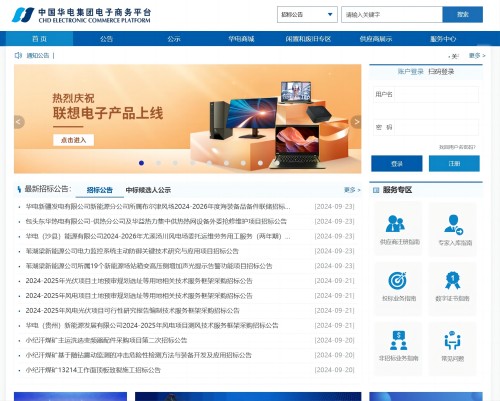
Task: Open 小纪汗煤矿主运洗选皮带辊 announcement
Action: (x=106, y=340)
